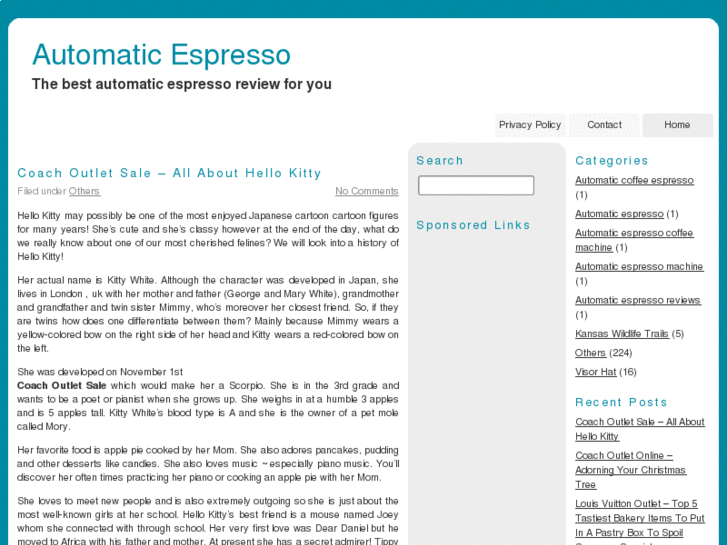The image size is (727, 545).
Task: Click the bold 'Coach Outlet Sale' text in article
Action: pyautogui.click(x=62, y=385)
